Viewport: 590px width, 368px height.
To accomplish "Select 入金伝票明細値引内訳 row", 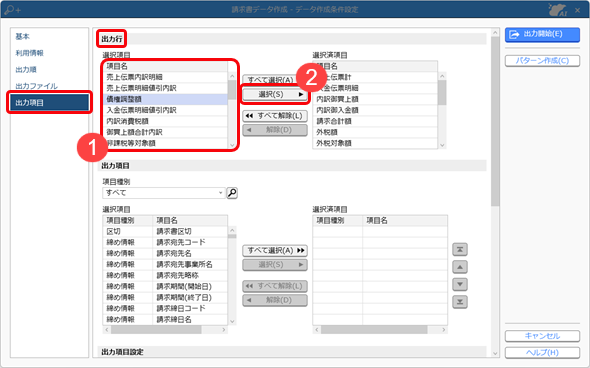I will pyautogui.click(x=165, y=110).
